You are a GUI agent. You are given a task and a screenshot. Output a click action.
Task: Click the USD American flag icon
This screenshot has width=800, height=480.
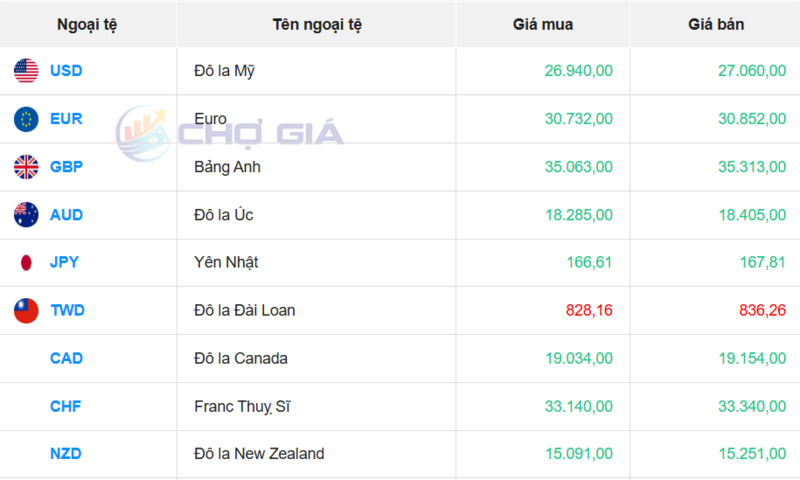coord(26,71)
